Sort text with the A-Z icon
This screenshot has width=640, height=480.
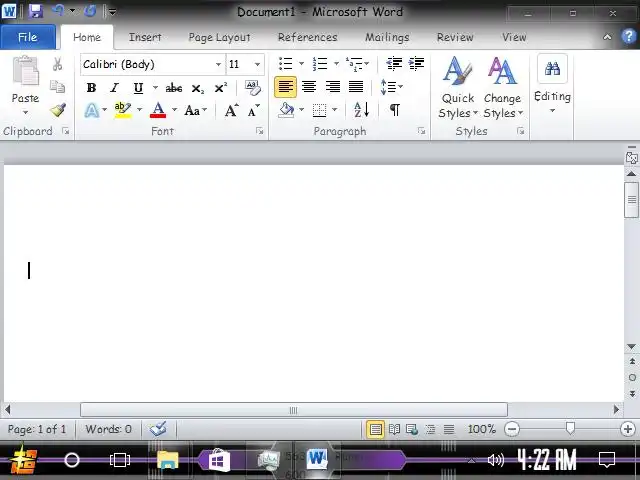[x=362, y=110]
